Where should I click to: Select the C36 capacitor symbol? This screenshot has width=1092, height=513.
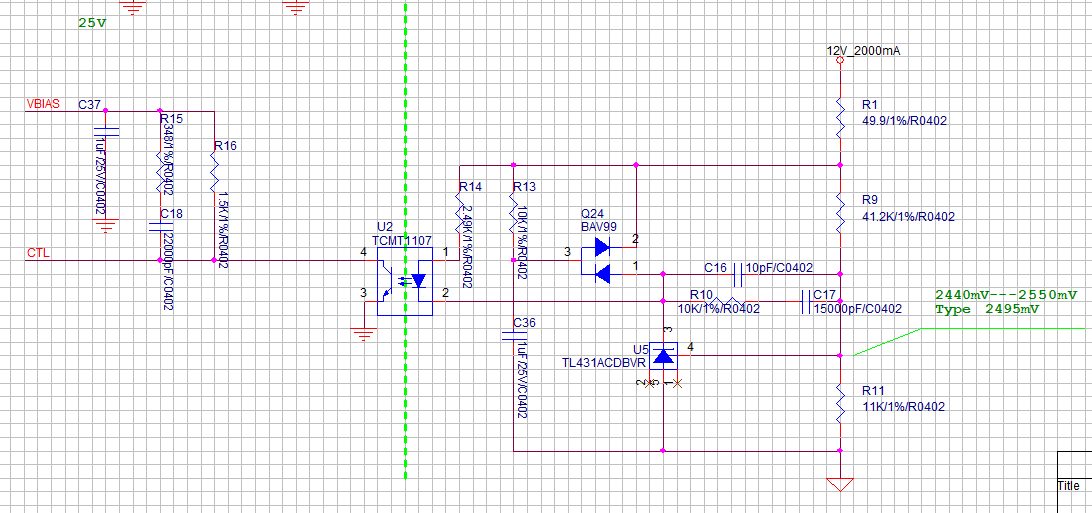513,336
